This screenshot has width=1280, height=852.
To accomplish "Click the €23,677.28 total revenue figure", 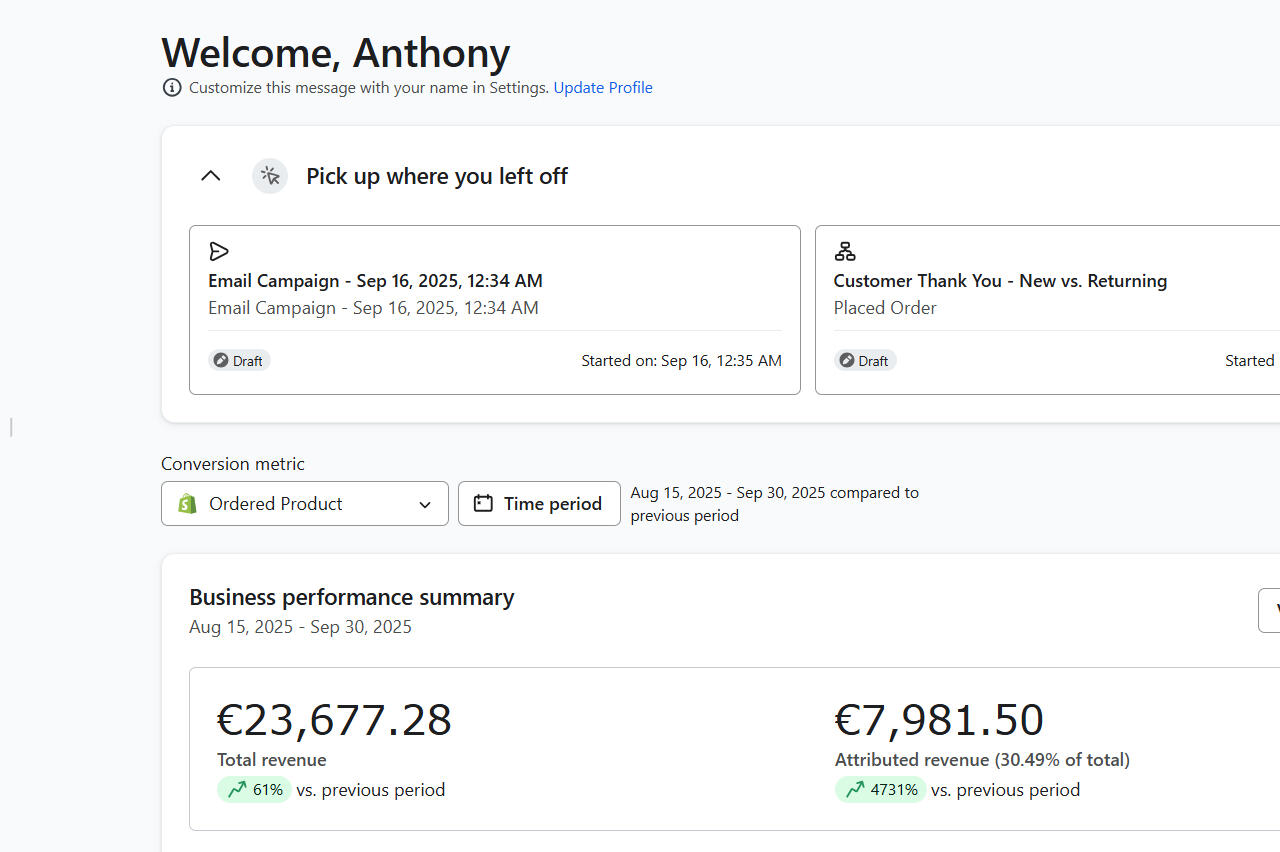I will coord(334,720).
